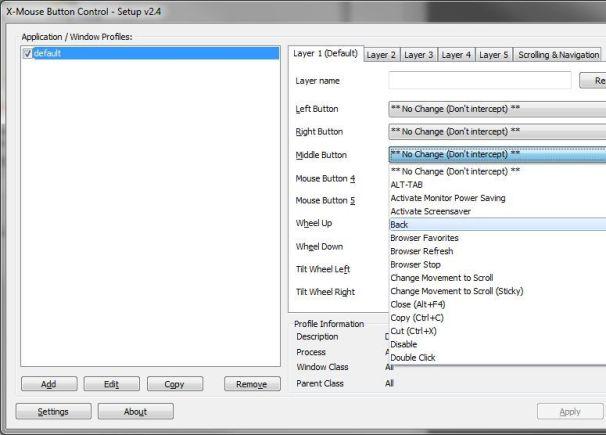Toggle the default profile checkbox
The image size is (606, 435).
(x=27, y=53)
